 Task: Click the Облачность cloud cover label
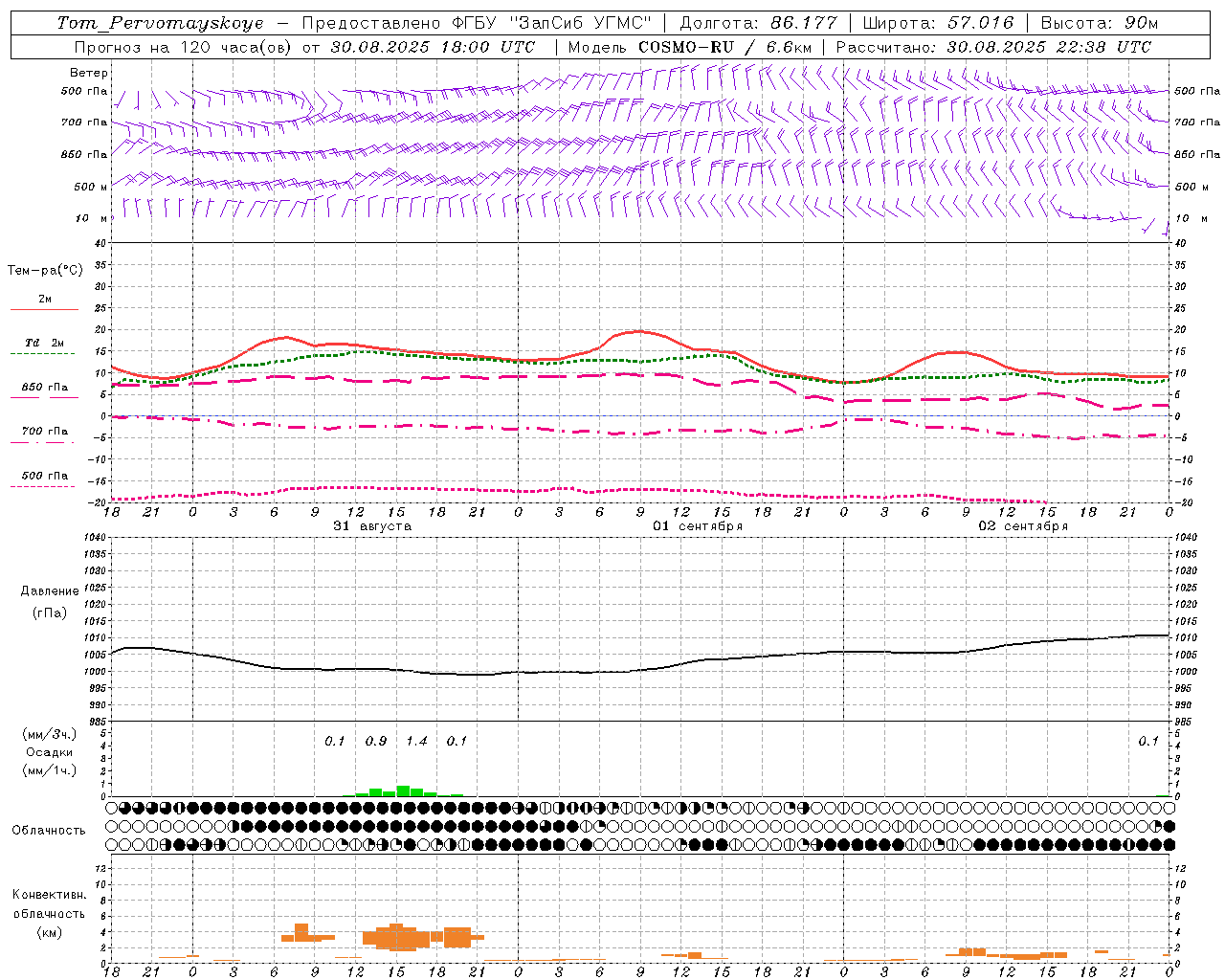[49, 830]
